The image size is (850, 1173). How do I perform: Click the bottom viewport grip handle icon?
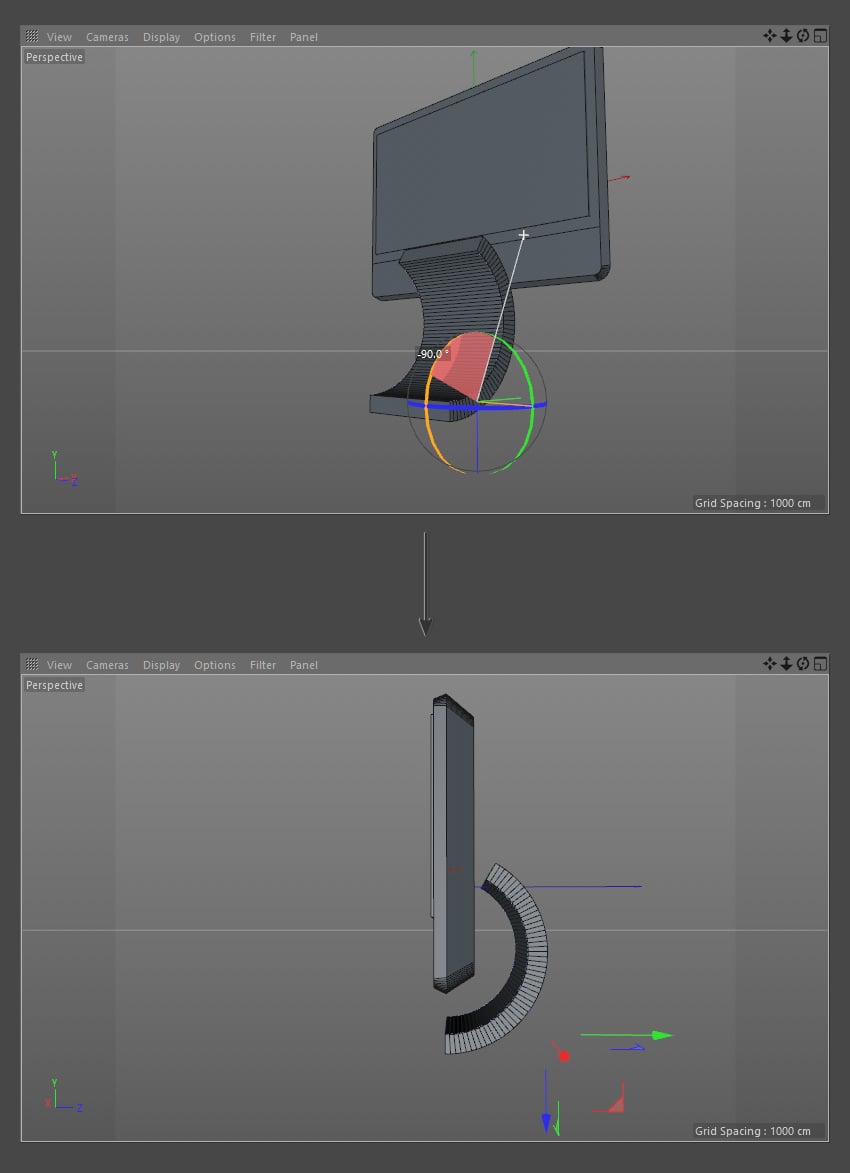[31, 664]
